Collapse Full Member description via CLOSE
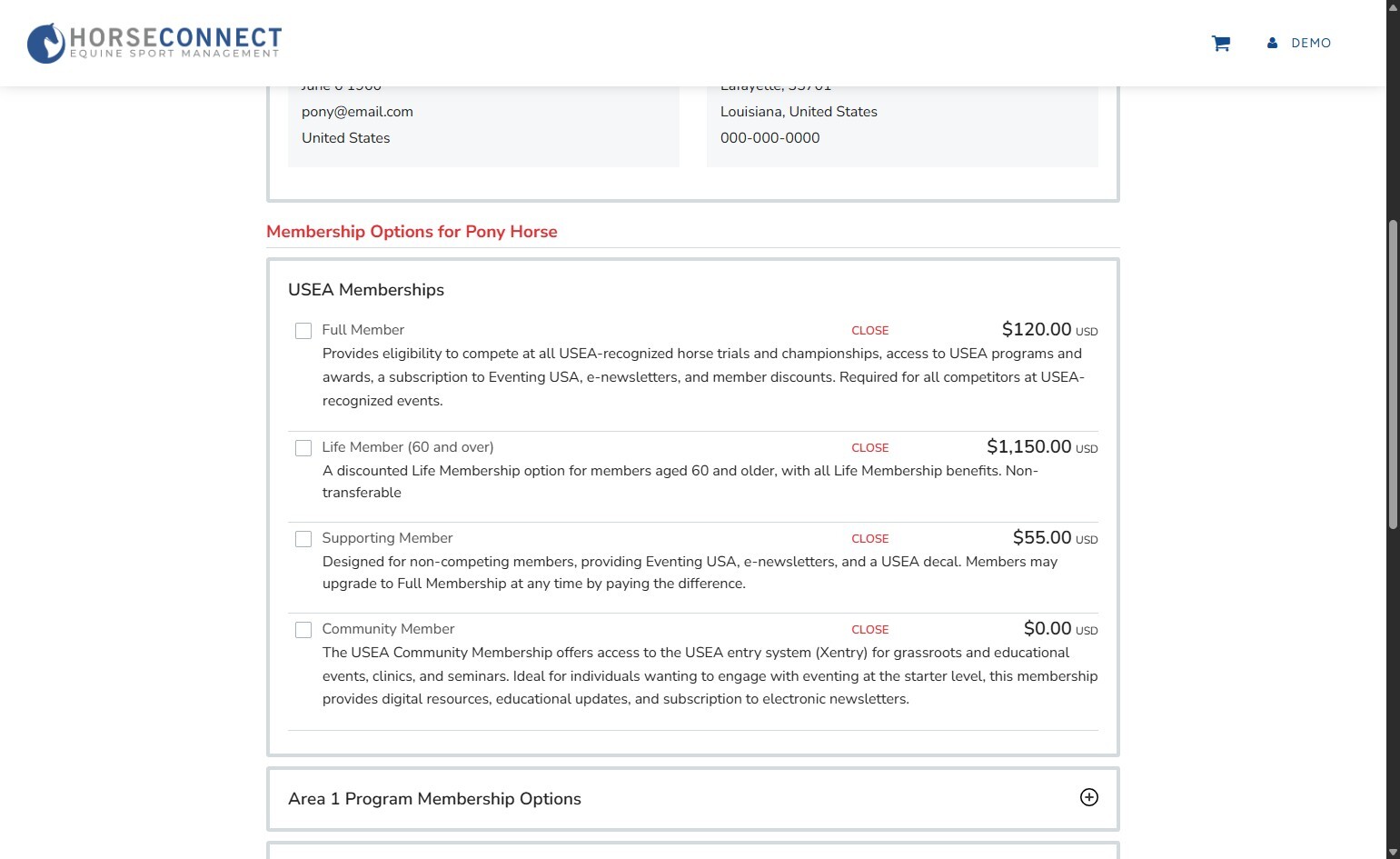This screenshot has height=859, width=1400. [x=869, y=331]
